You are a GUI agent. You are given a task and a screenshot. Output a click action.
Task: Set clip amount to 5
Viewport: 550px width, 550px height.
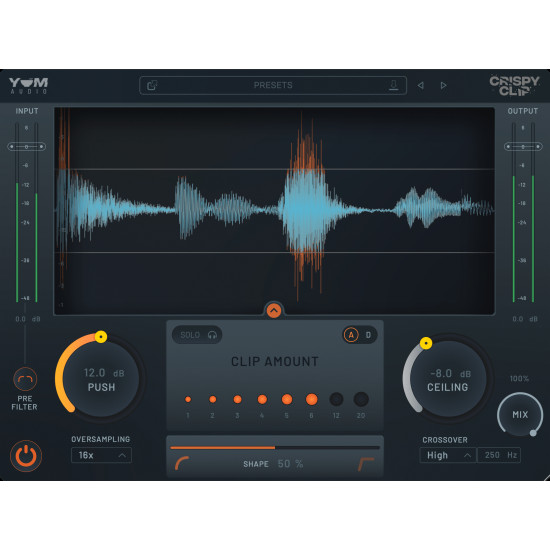[287, 399]
